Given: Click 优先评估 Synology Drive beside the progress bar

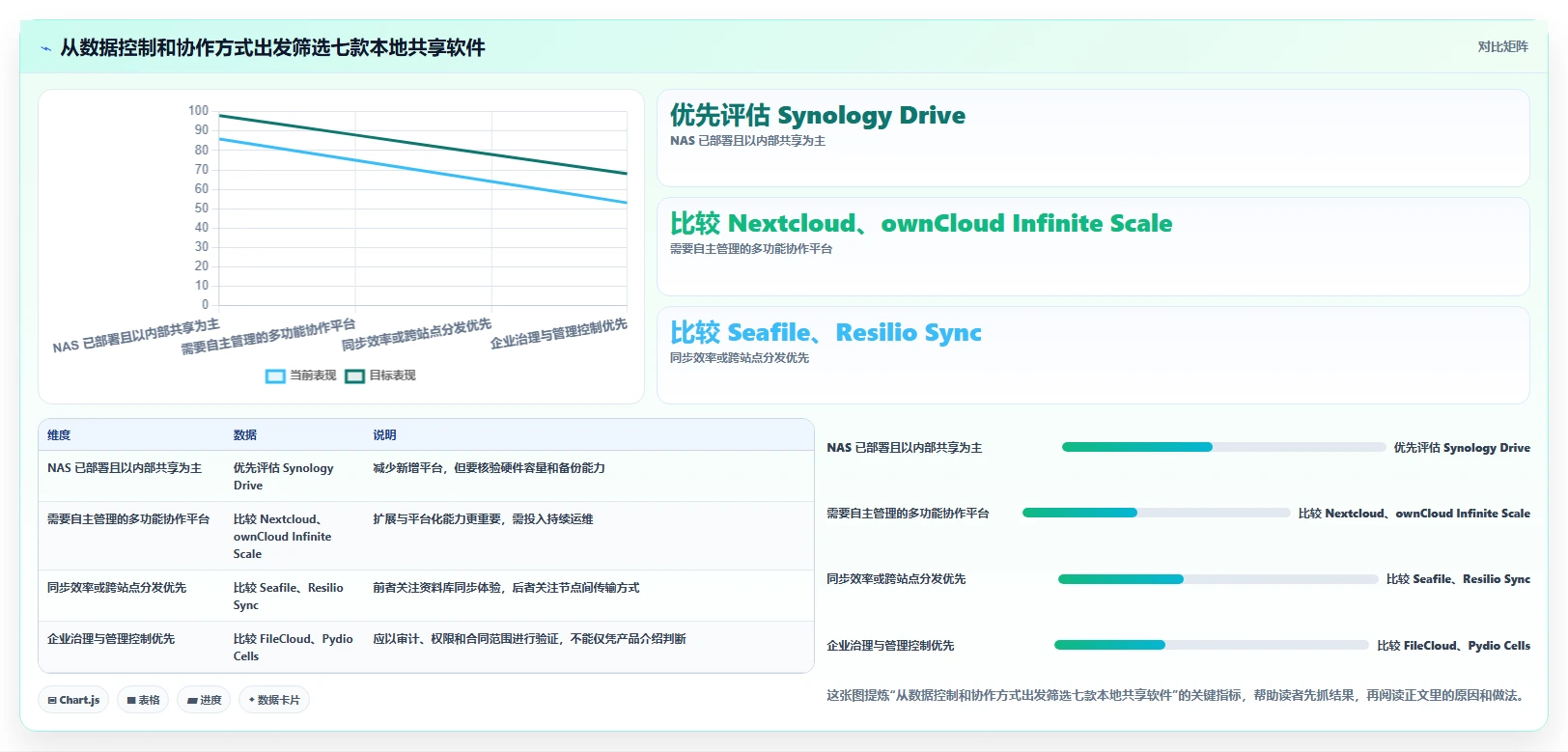Looking at the screenshot, I should pos(1462,448).
